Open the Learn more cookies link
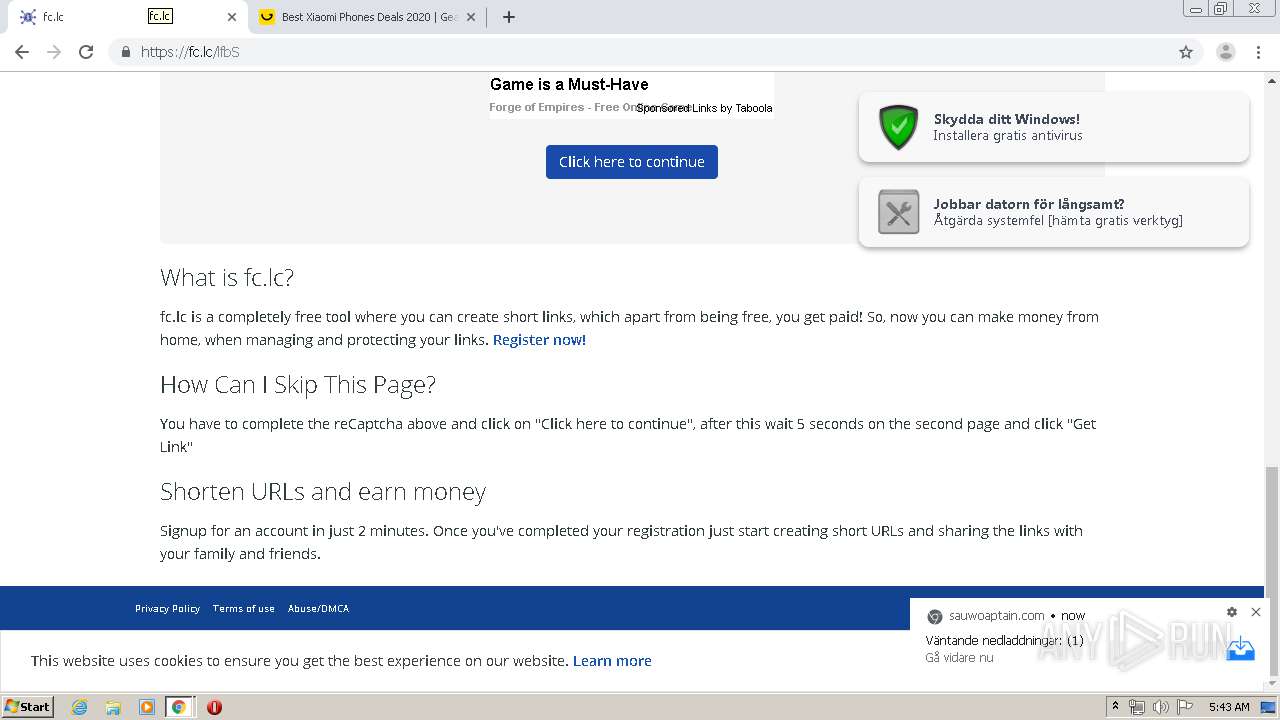Viewport: 1280px width, 720px height. [612, 661]
